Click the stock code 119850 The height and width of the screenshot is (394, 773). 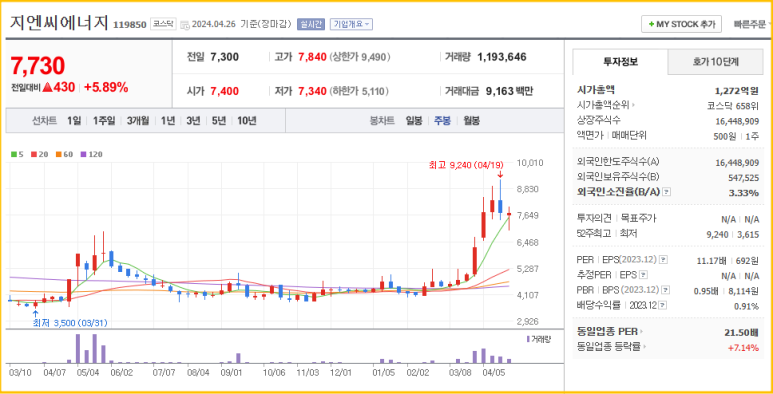coord(130,24)
